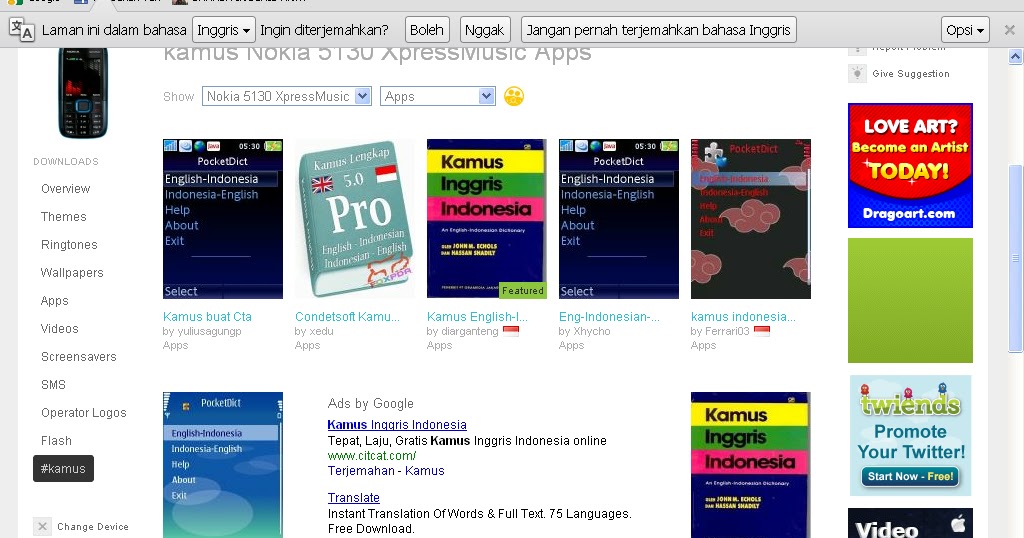
Task: Click the www.citcat.com/ ad URL
Action: click(x=372, y=456)
